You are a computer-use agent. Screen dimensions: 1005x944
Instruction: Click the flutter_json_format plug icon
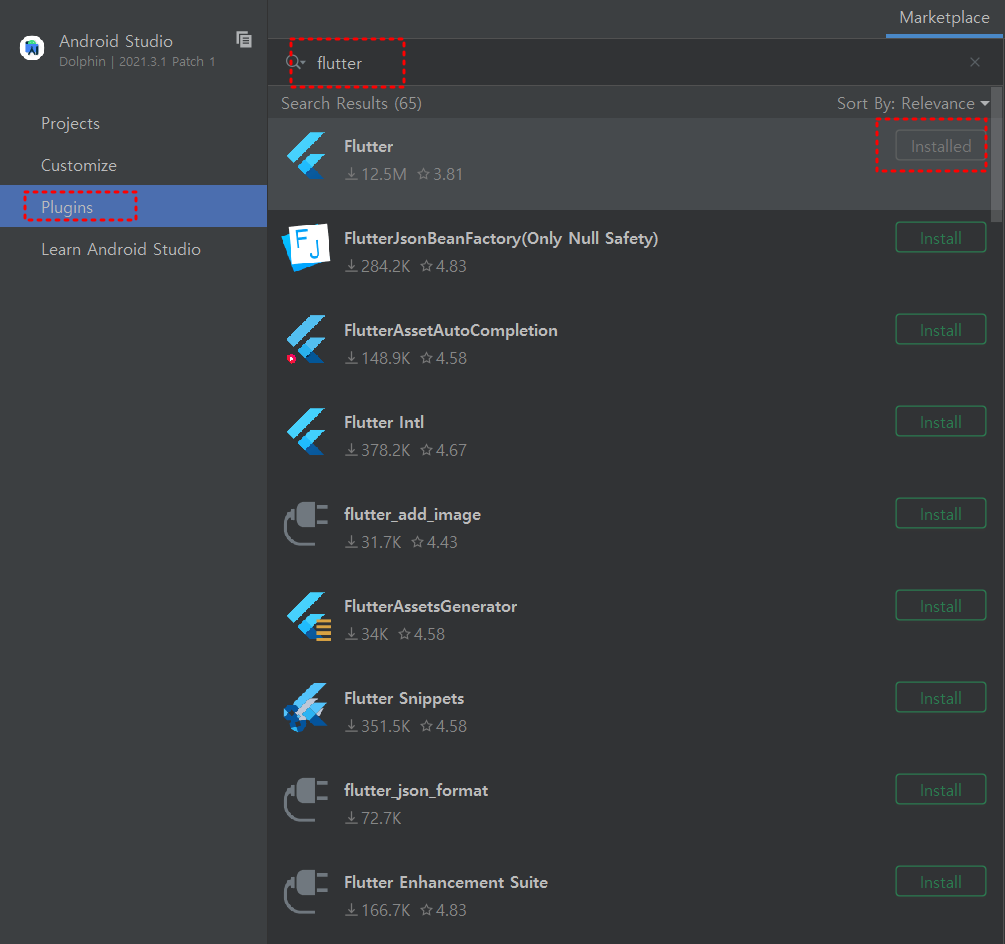pyautogui.click(x=306, y=800)
